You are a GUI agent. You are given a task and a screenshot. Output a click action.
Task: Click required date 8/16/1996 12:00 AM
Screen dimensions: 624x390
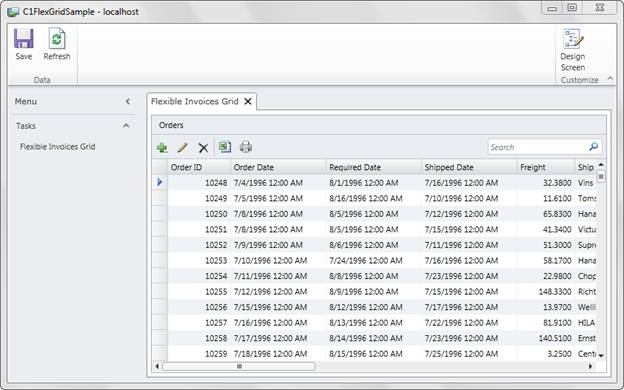pyautogui.click(x=366, y=198)
